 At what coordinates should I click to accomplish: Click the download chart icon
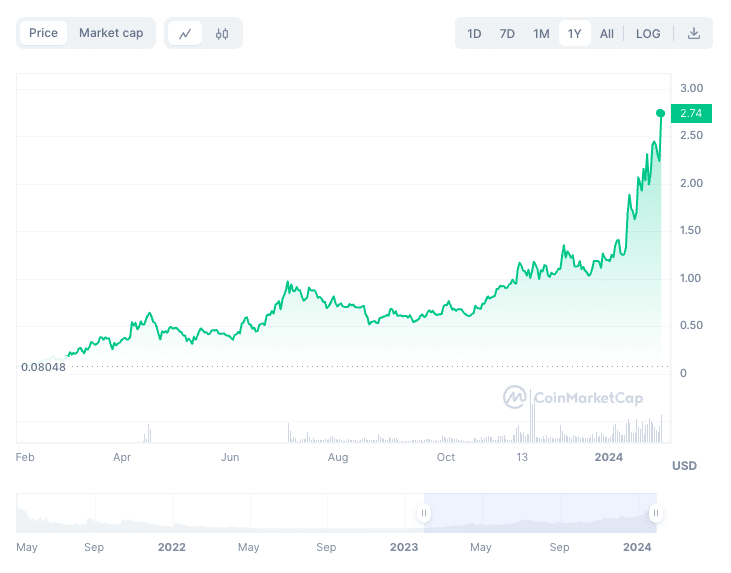click(694, 33)
